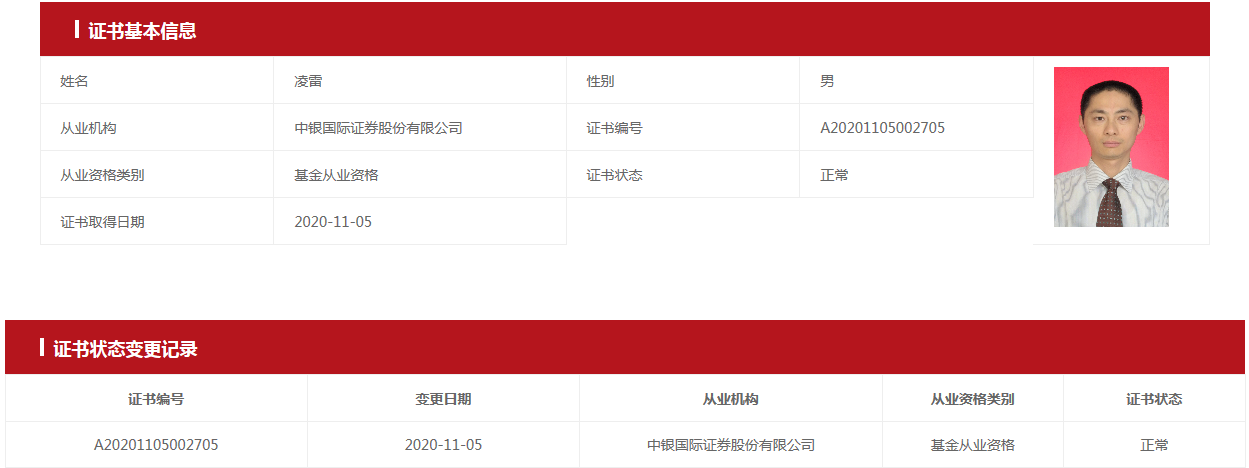Screen dimensions: 1249x468
Task: Select A20201105002705 in the change record row
Action: pos(156,445)
